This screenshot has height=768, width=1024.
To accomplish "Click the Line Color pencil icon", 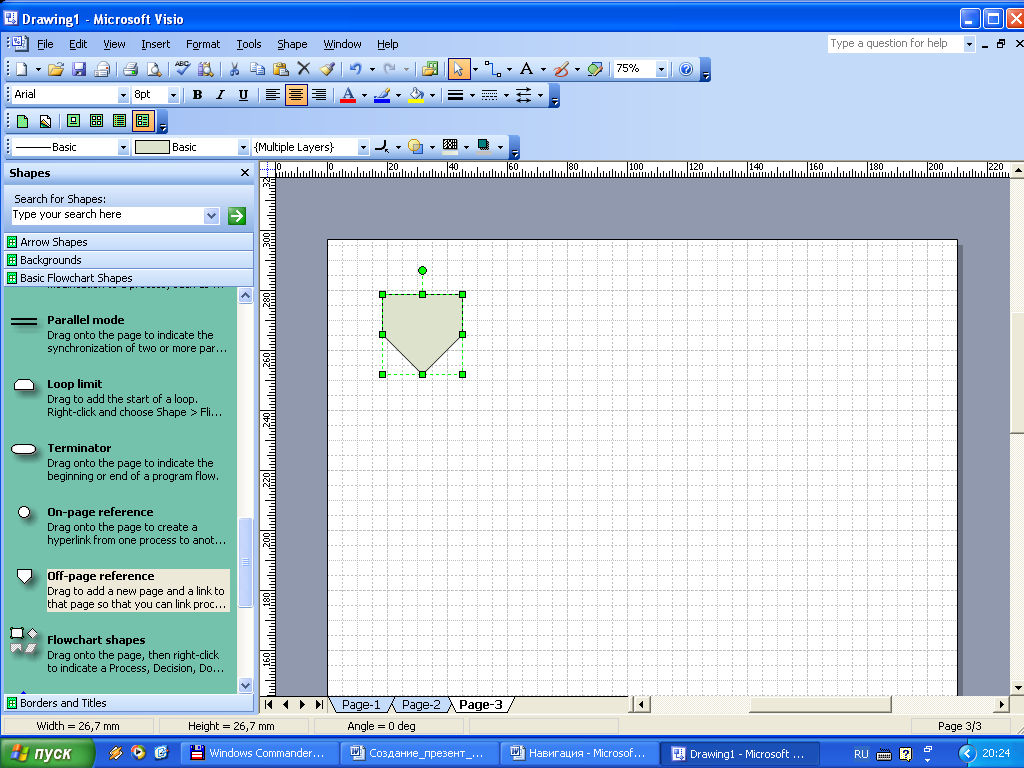I will click(382, 95).
